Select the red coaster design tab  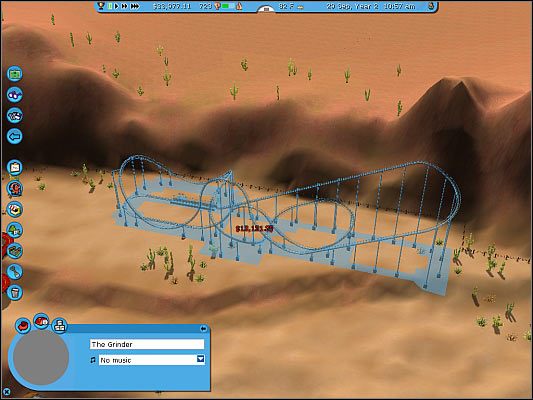point(23,326)
